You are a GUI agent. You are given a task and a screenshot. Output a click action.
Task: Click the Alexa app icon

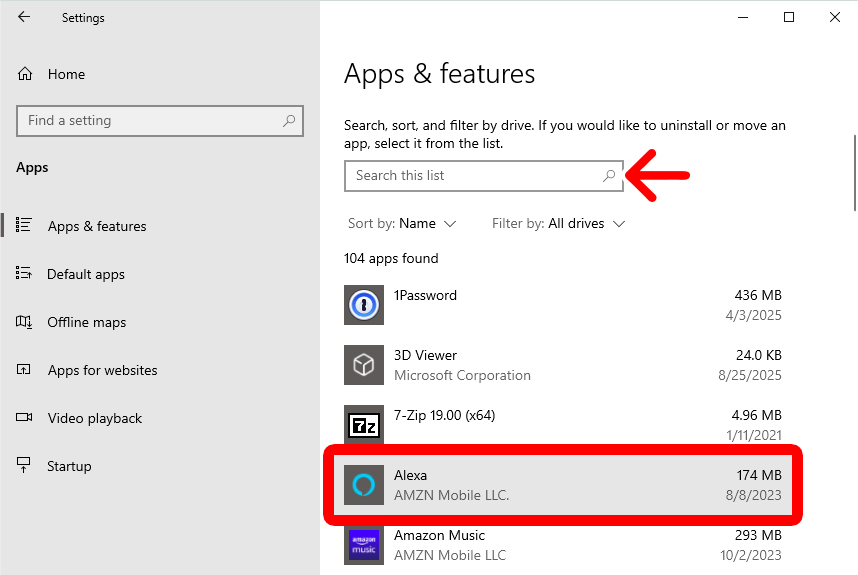(364, 485)
